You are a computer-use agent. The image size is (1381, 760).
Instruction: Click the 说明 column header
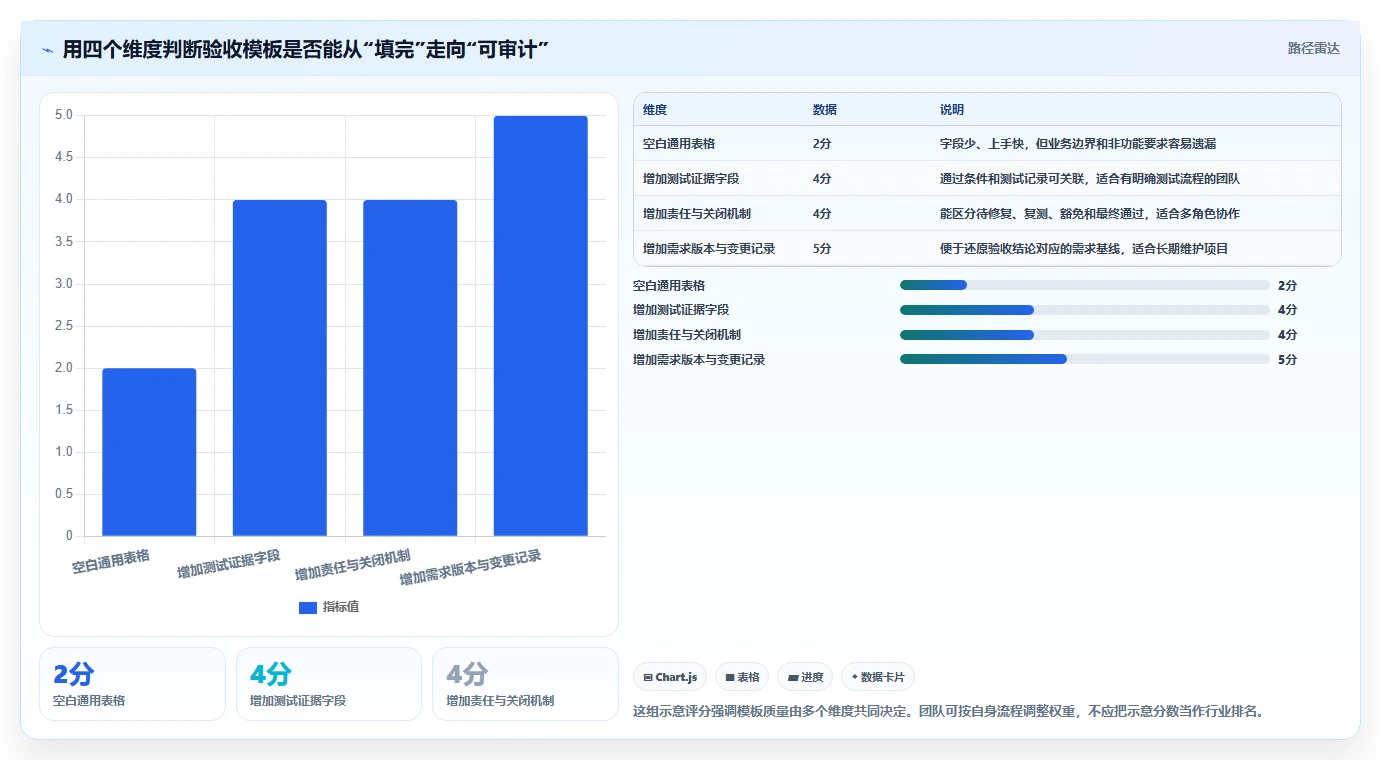[952, 110]
